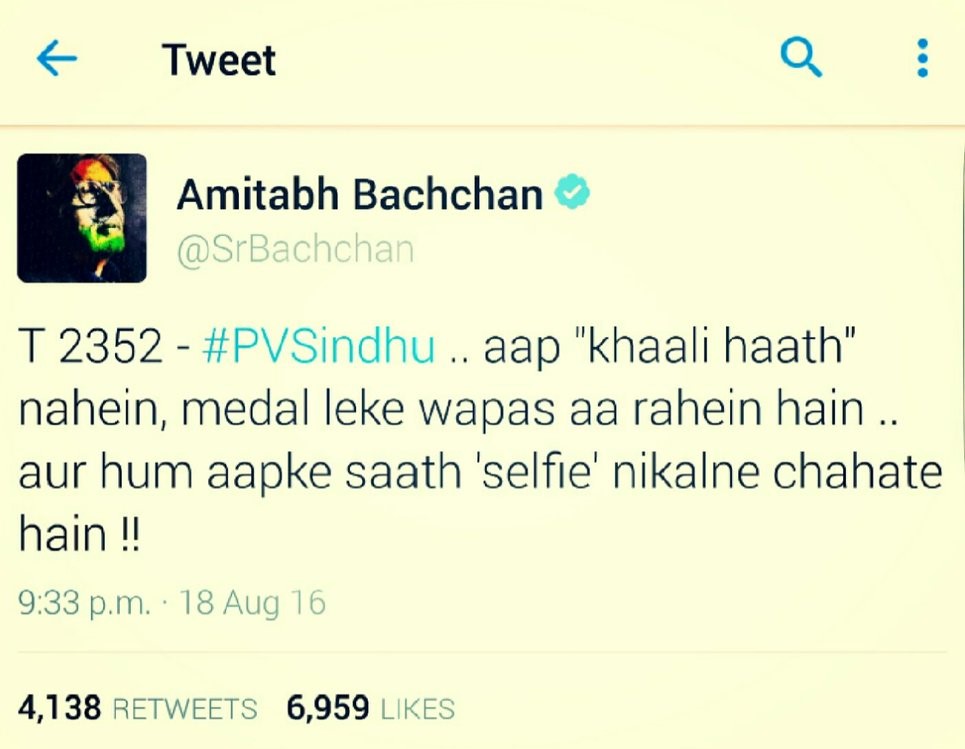Click the LIKES label
This screenshot has height=749, width=965.
pyautogui.click(x=418, y=709)
